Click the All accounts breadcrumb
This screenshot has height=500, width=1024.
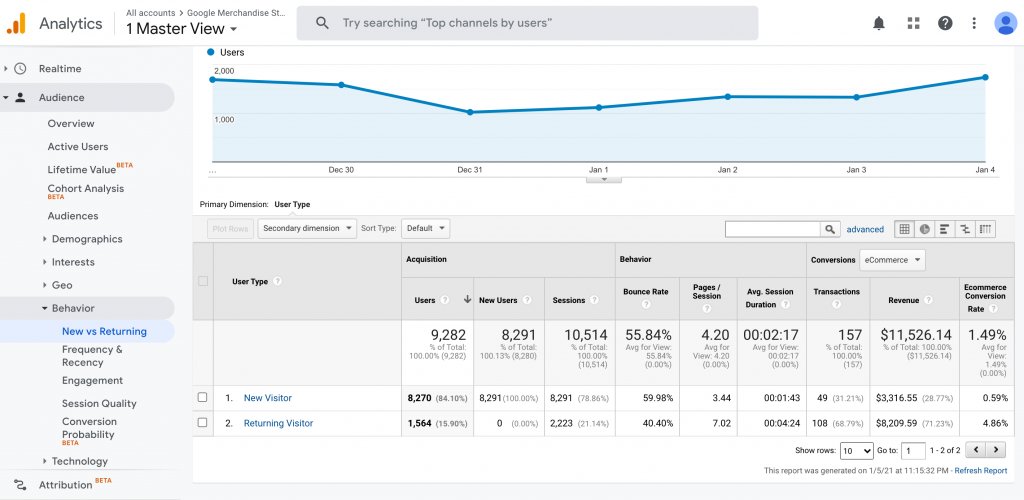[x=150, y=12]
